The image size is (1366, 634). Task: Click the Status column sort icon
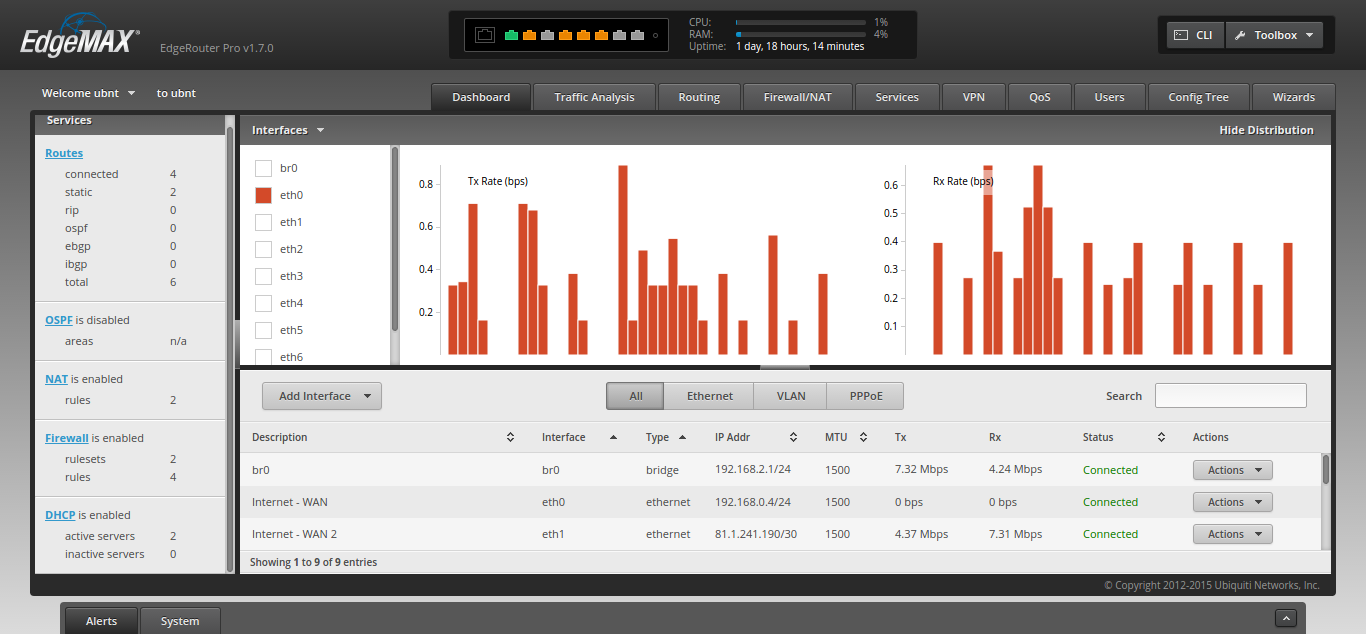(1161, 437)
